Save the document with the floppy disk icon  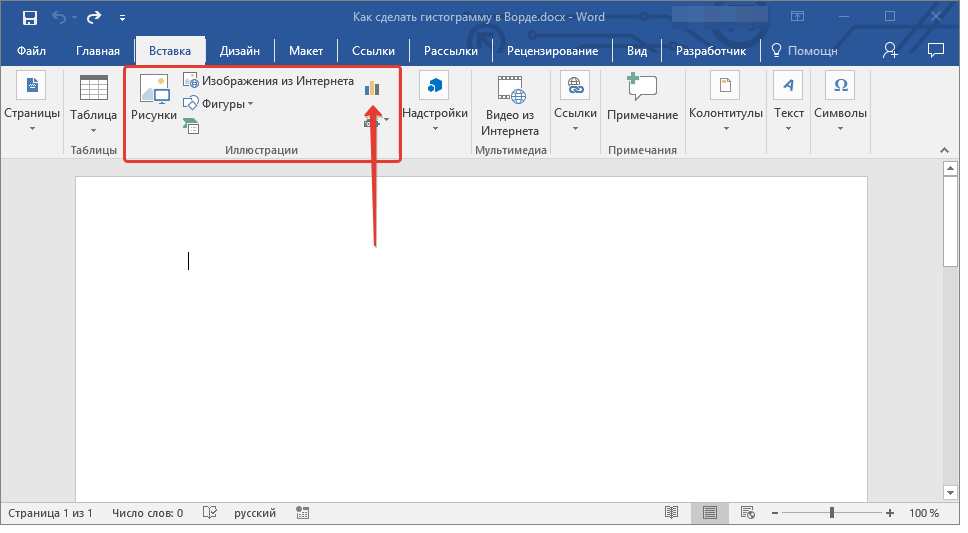tap(30, 17)
